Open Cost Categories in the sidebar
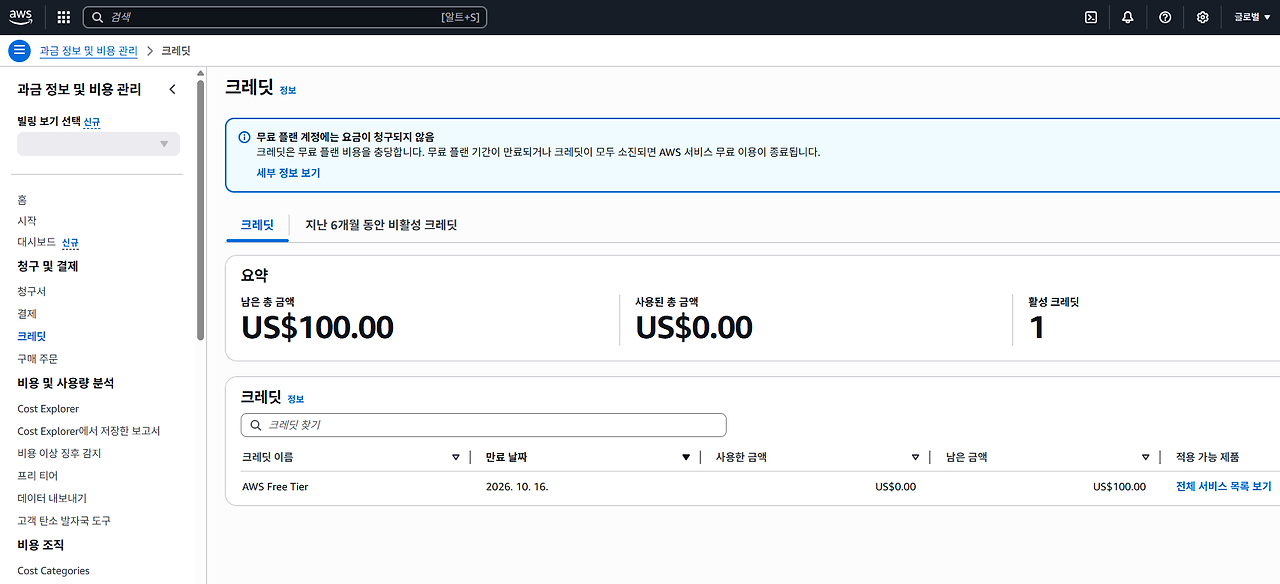The width and height of the screenshot is (1280, 584). [53, 571]
